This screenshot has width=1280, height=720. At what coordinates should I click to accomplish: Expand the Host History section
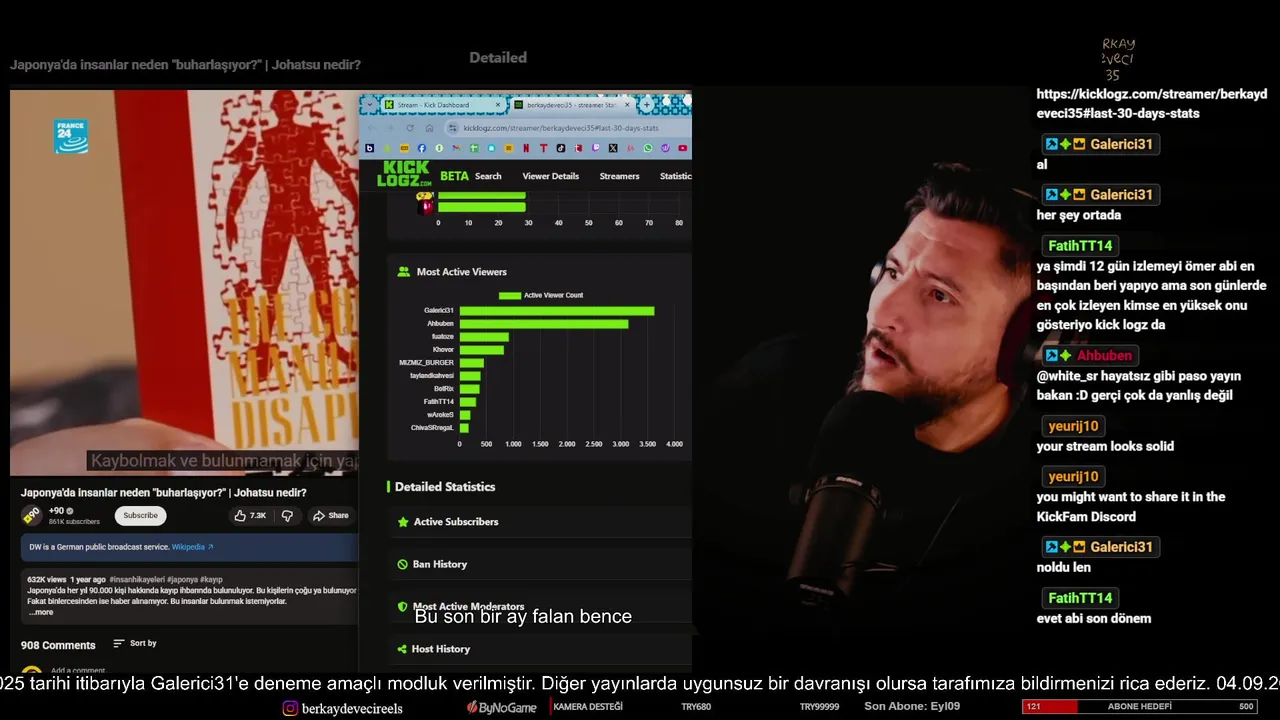tap(540, 649)
